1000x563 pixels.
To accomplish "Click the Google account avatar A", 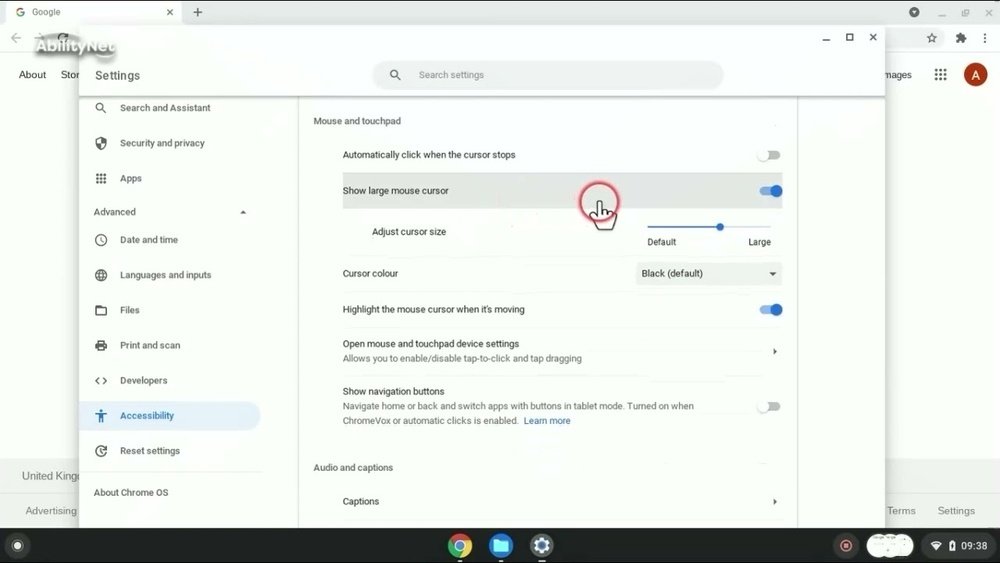I will [975, 75].
